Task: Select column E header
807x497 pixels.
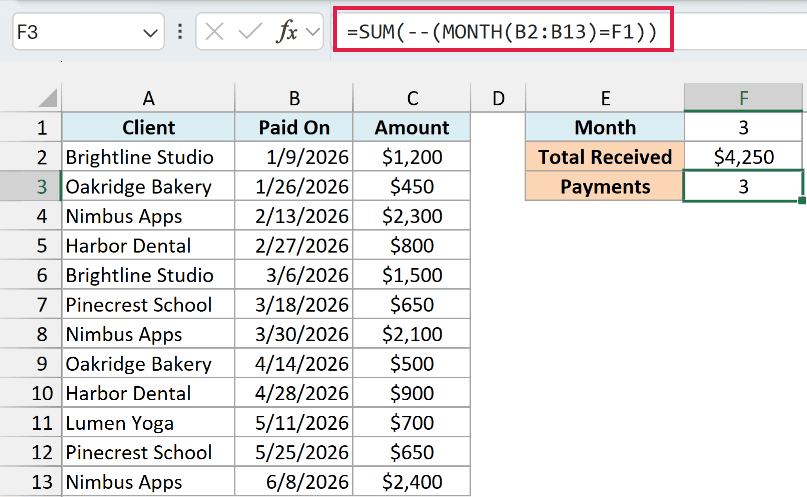Action: pos(605,98)
